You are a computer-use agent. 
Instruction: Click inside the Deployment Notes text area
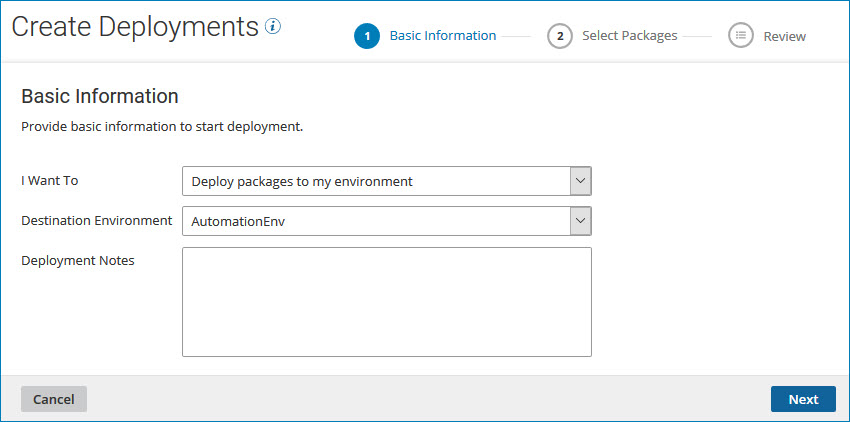click(387, 302)
